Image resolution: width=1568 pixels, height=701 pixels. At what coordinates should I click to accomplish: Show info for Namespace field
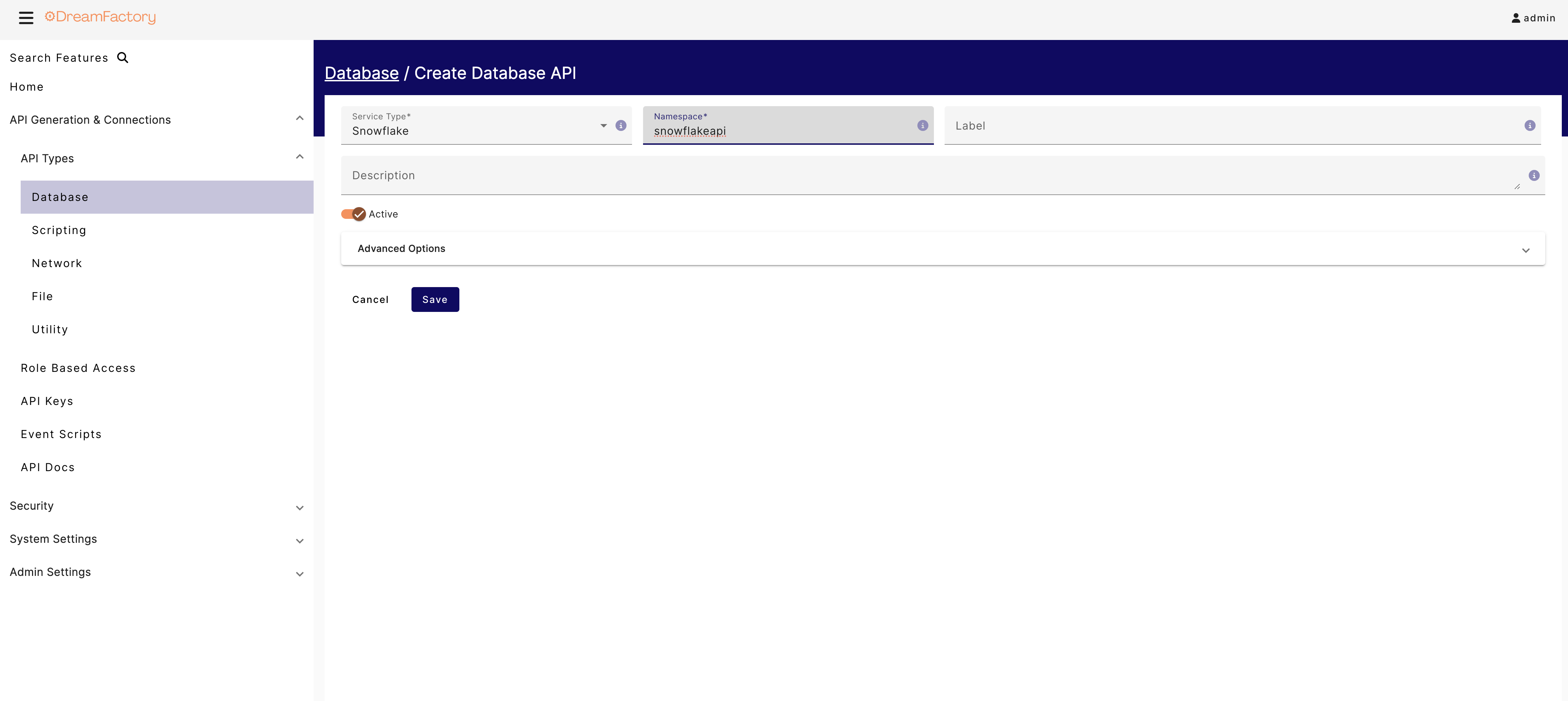923,125
